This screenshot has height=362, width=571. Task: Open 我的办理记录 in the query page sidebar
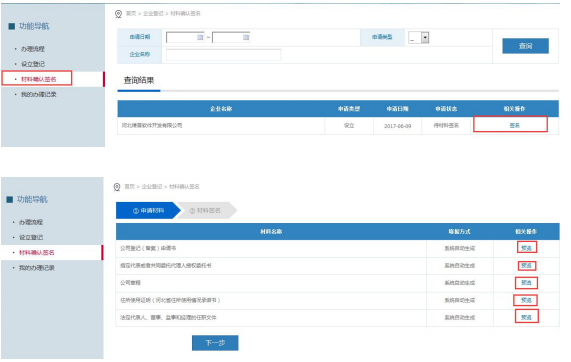click(x=39, y=94)
